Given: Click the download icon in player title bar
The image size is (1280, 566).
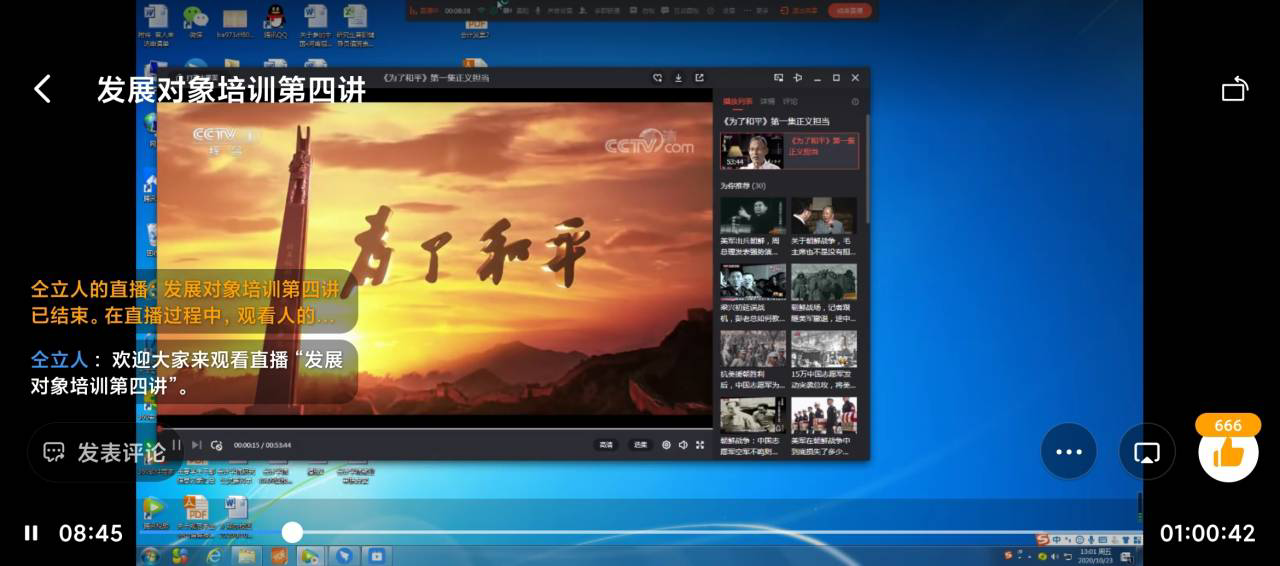Looking at the screenshot, I should coord(678,77).
